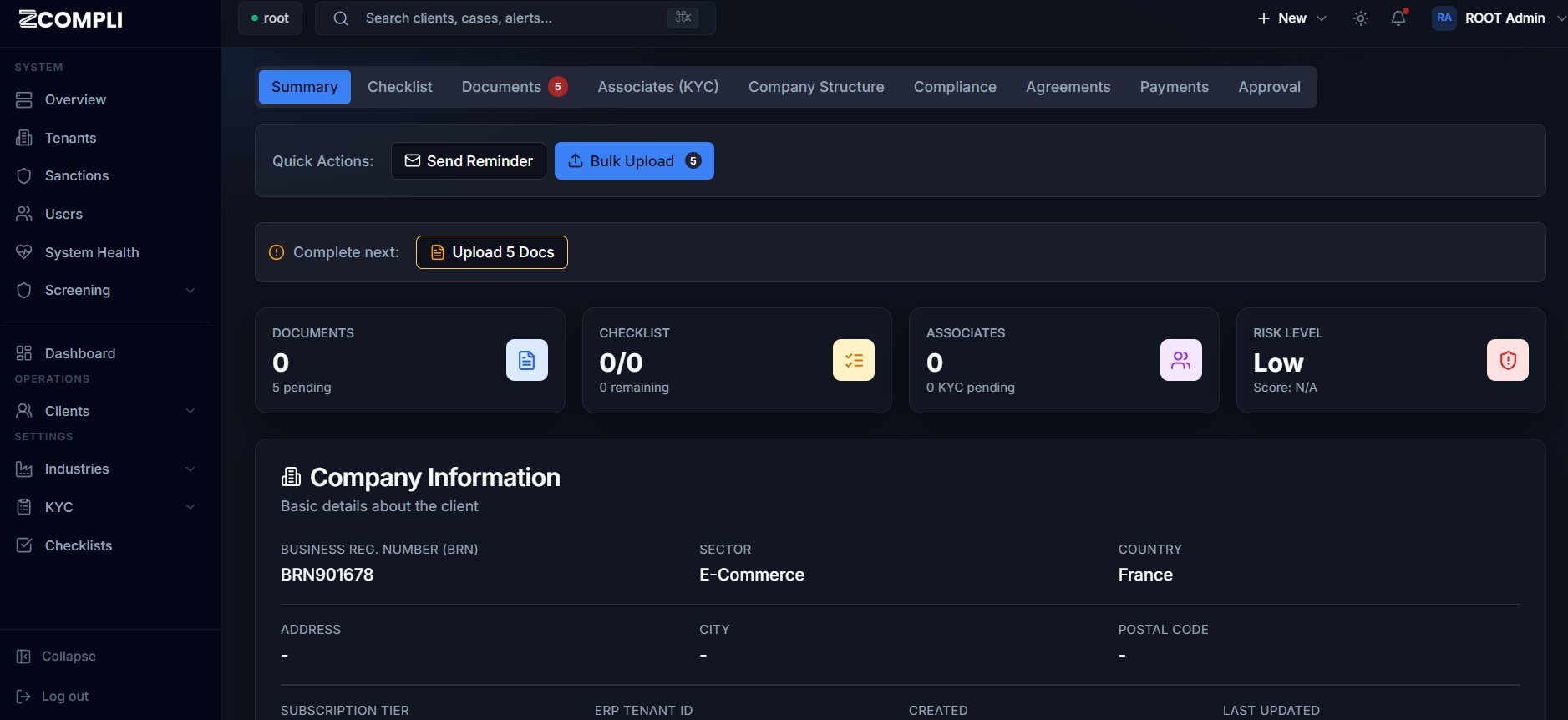Toggle light/dark theme sun icon
Image resolution: width=1568 pixels, height=720 pixels.
(x=1361, y=18)
